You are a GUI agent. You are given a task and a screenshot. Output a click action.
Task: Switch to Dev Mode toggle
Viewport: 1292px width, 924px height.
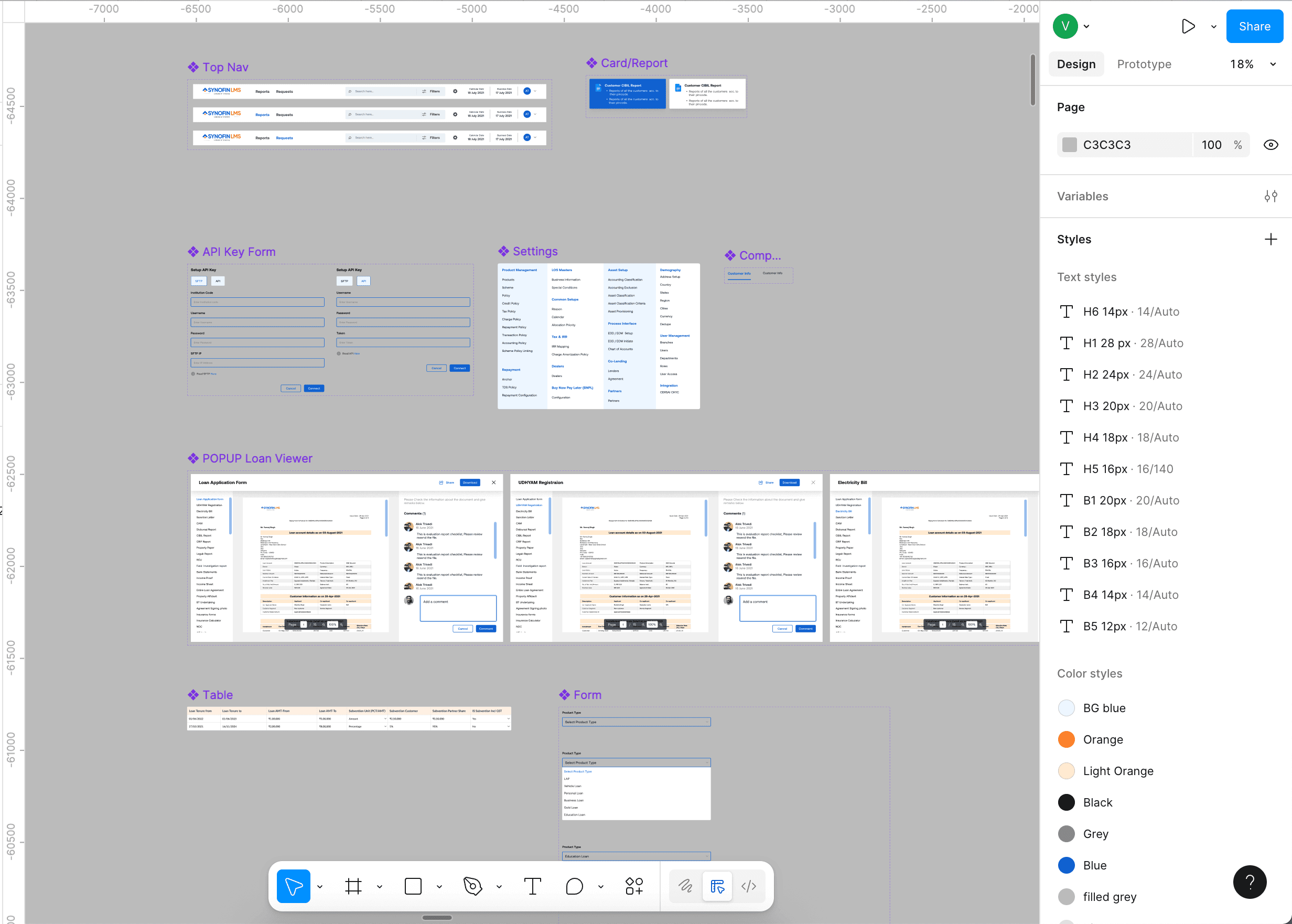pos(749,886)
